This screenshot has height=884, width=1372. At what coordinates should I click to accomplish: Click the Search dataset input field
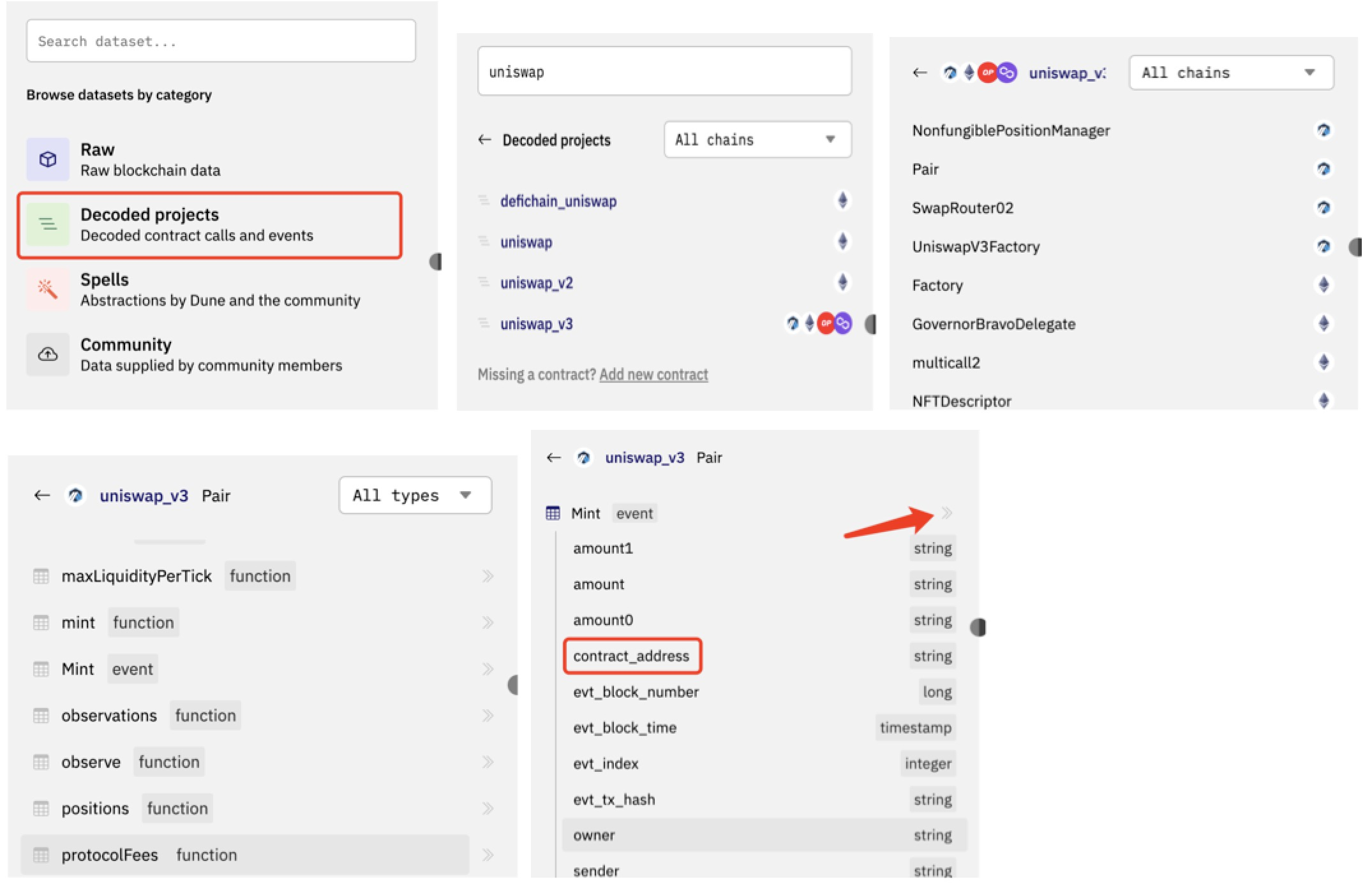[x=221, y=41]
